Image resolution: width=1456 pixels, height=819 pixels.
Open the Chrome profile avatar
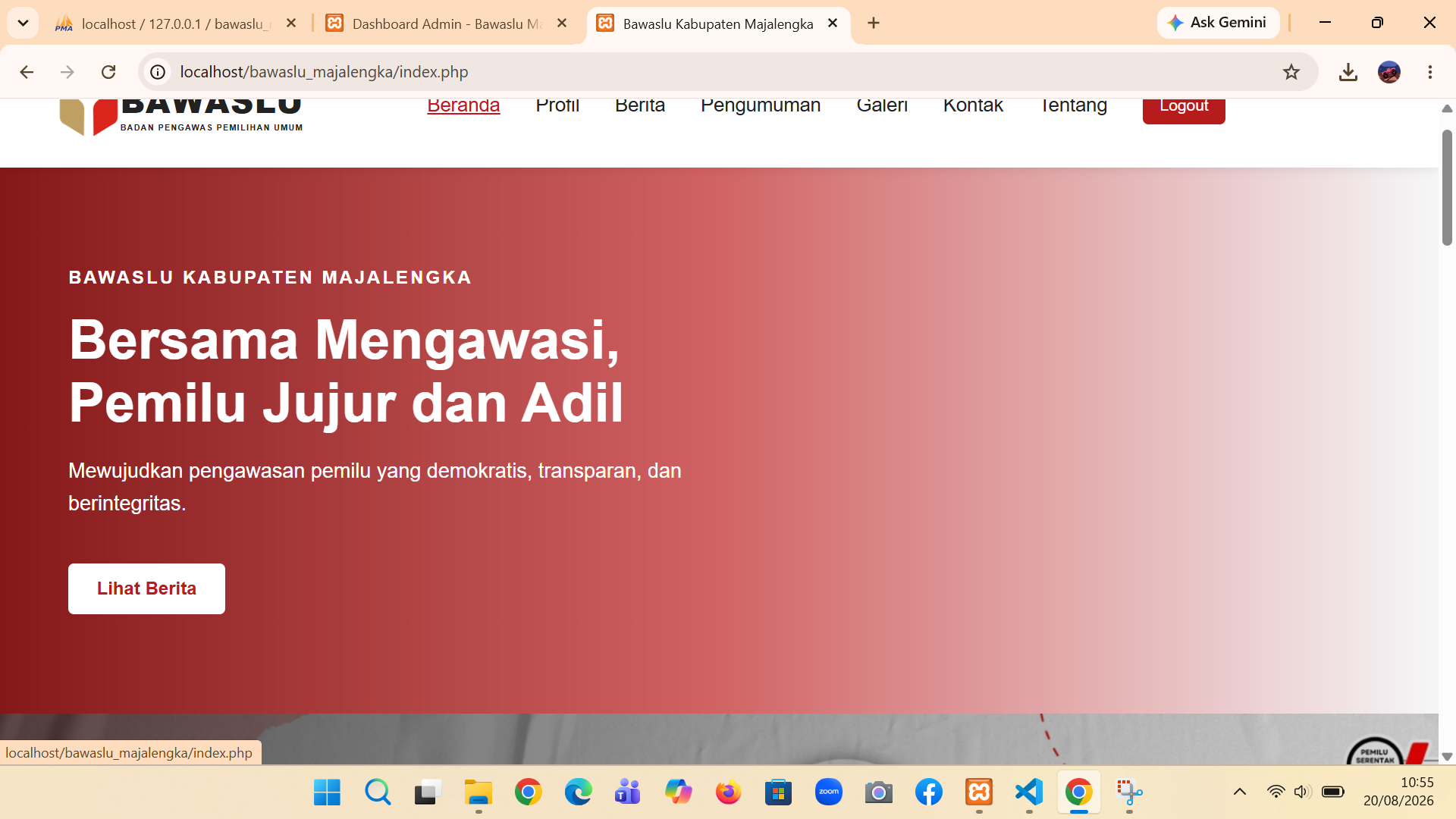[x=1389, y=72]
